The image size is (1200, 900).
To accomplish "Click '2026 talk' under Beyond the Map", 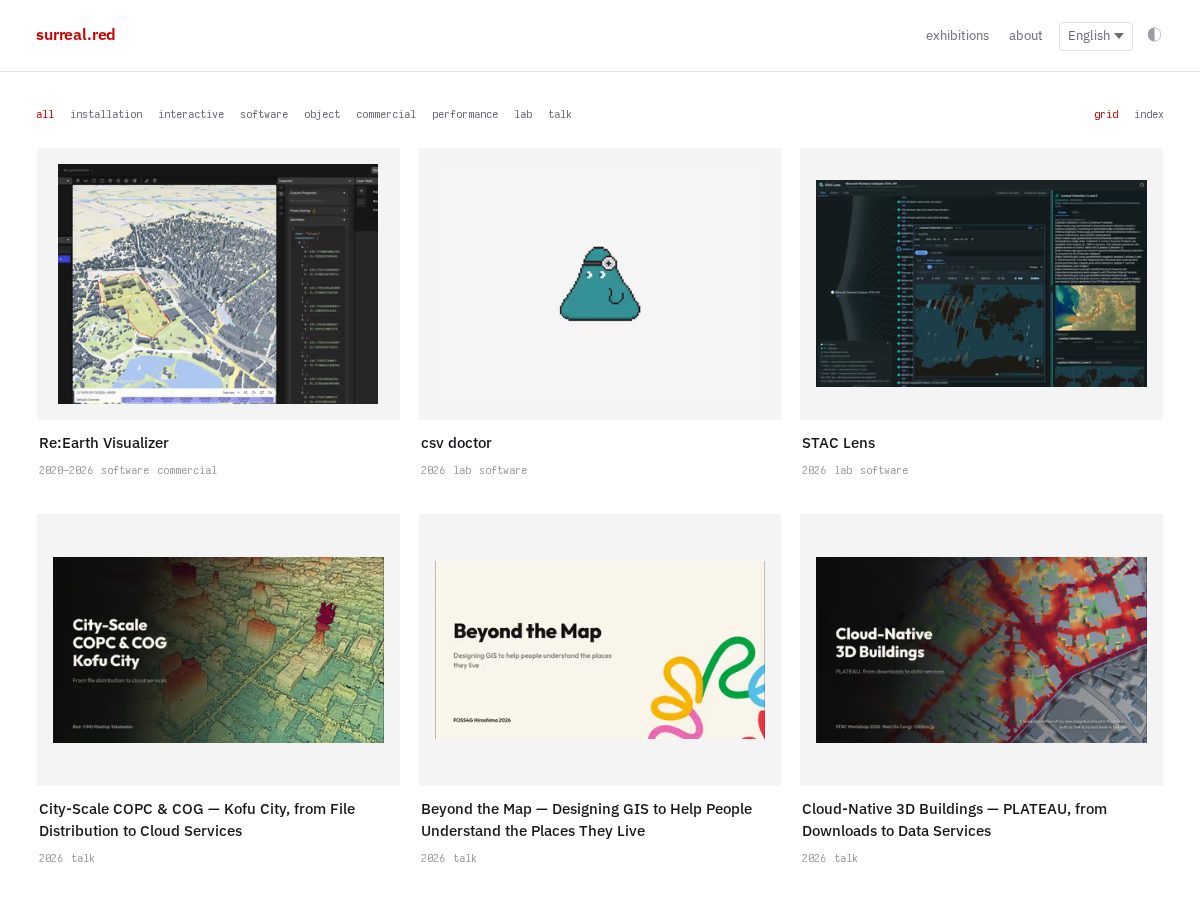I will click(449, 858).
